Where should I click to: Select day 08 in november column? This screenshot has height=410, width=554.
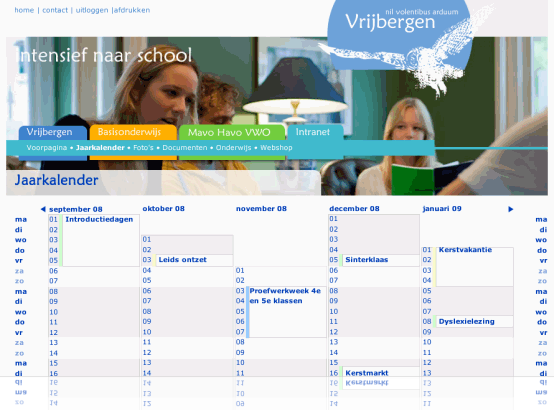point(240,342)
